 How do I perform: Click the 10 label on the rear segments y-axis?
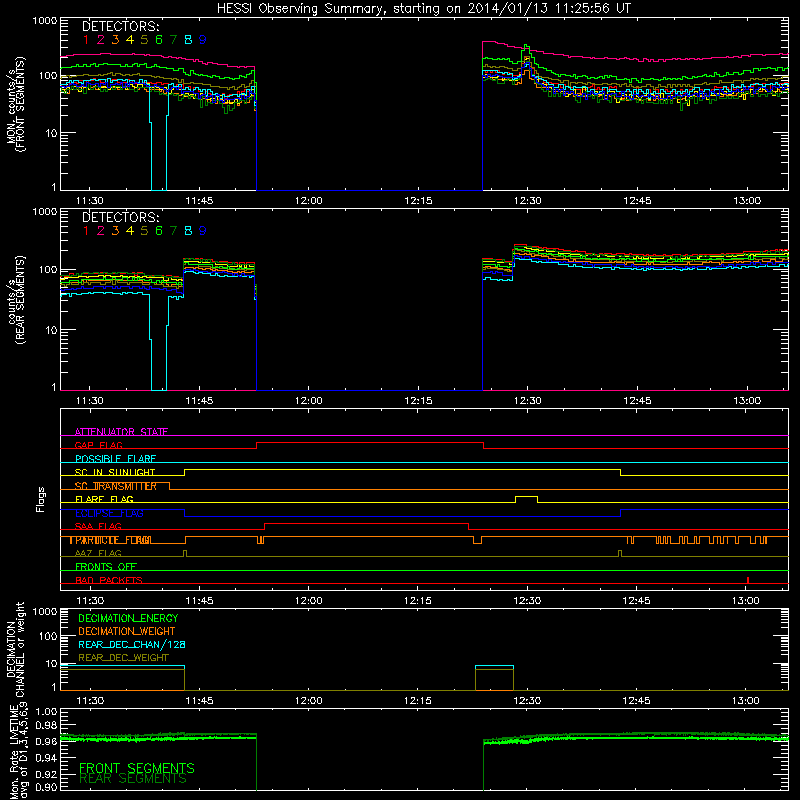click(51, 330)
